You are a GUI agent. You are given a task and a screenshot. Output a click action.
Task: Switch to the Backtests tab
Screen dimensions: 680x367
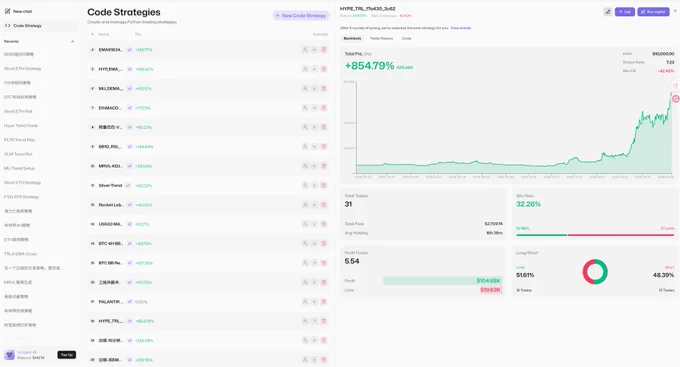tap(352, 39)
